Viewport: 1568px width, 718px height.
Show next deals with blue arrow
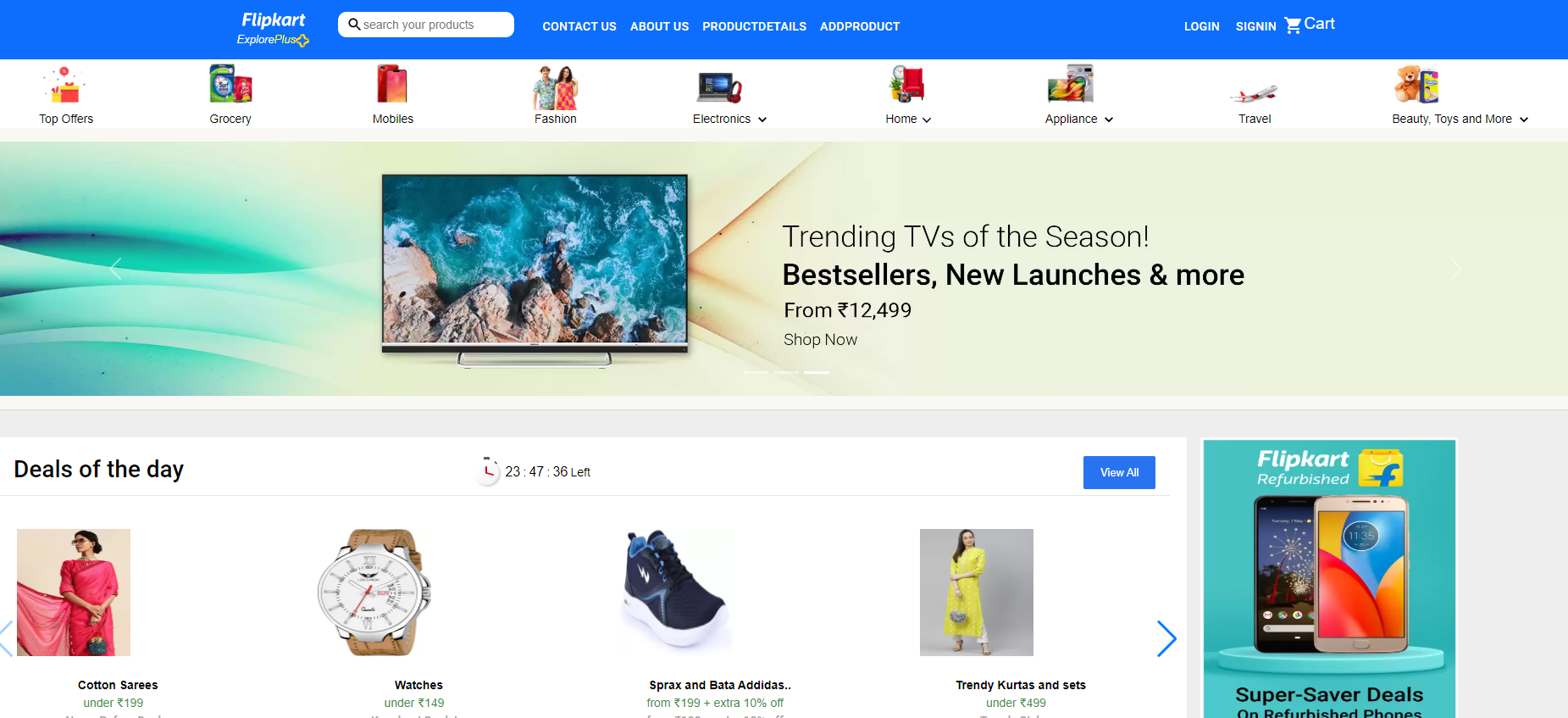click(1166, 638)
